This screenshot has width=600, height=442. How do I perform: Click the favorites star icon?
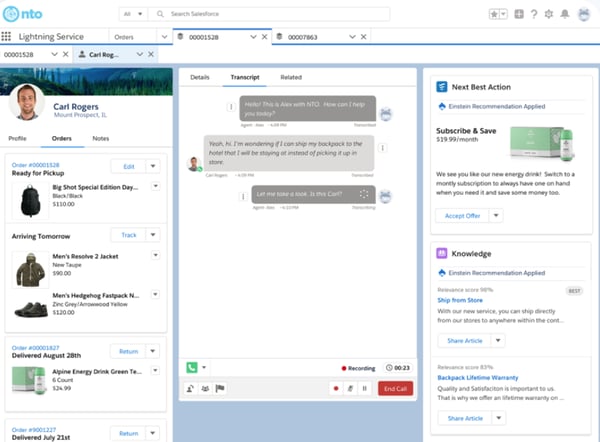coord(494,14)
